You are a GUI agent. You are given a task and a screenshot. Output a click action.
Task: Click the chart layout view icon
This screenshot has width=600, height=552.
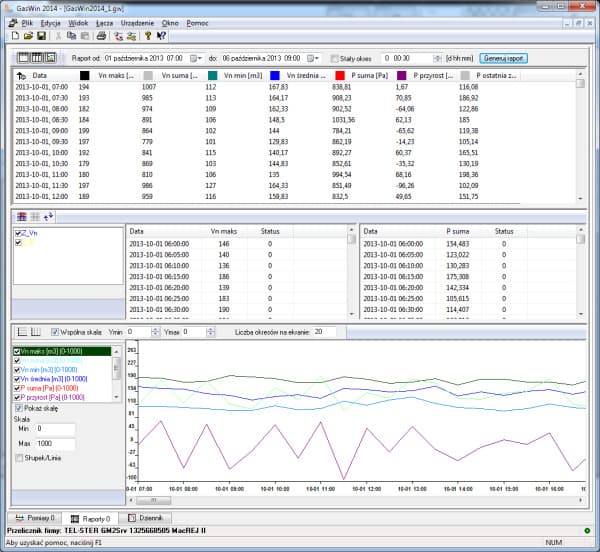(x=50, y=58)
